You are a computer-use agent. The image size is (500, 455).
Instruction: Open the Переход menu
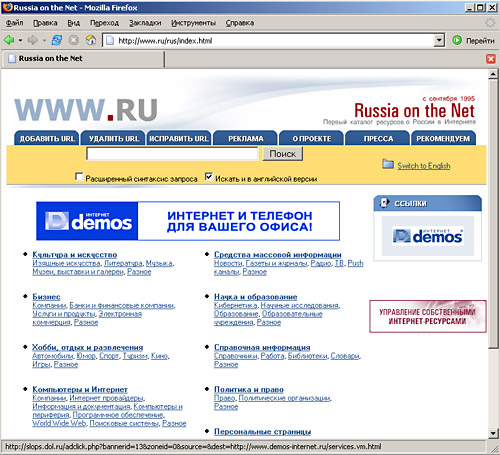pyautogui.click(x=104, y=23)
